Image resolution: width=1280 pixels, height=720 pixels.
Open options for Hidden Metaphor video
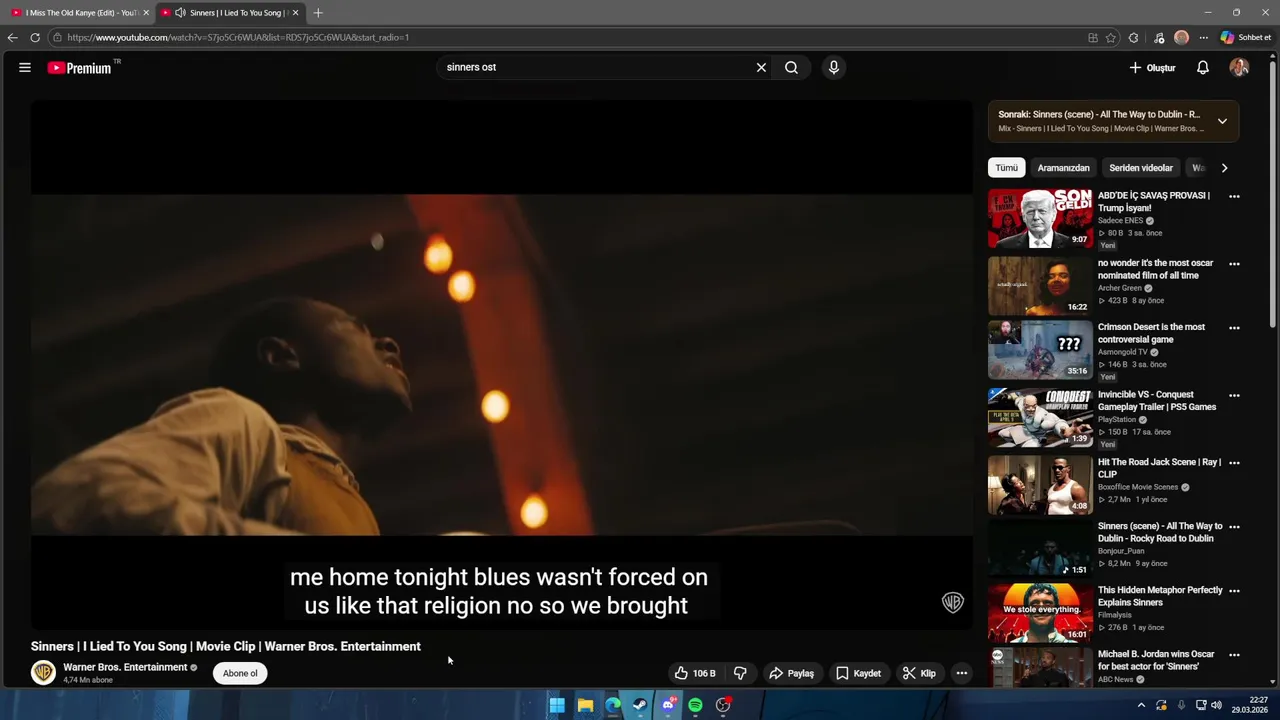pyautogui.click(x=1234, y=591)
